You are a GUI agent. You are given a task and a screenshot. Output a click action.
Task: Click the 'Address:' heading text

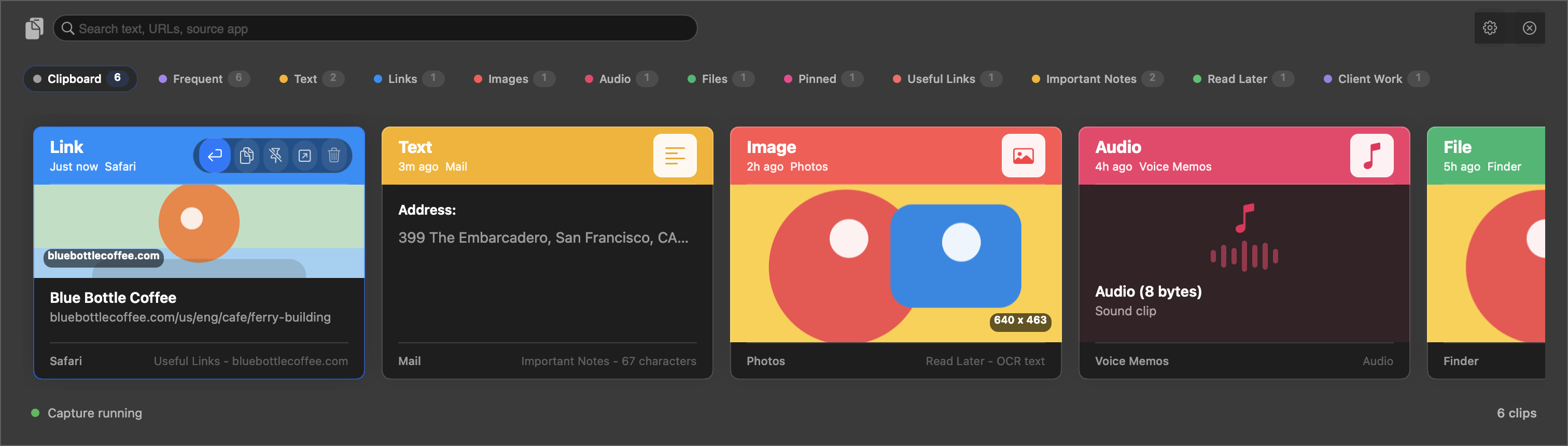point(427,210)
